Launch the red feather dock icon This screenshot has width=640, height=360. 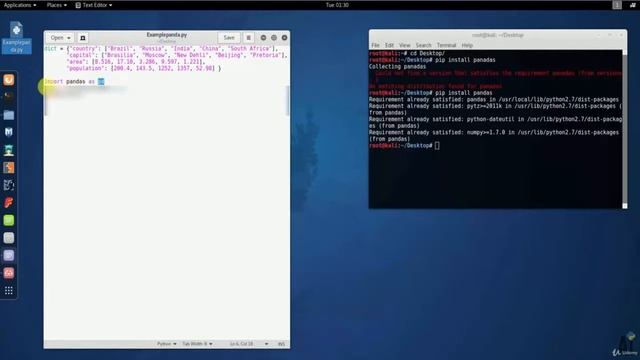point(9,202)
